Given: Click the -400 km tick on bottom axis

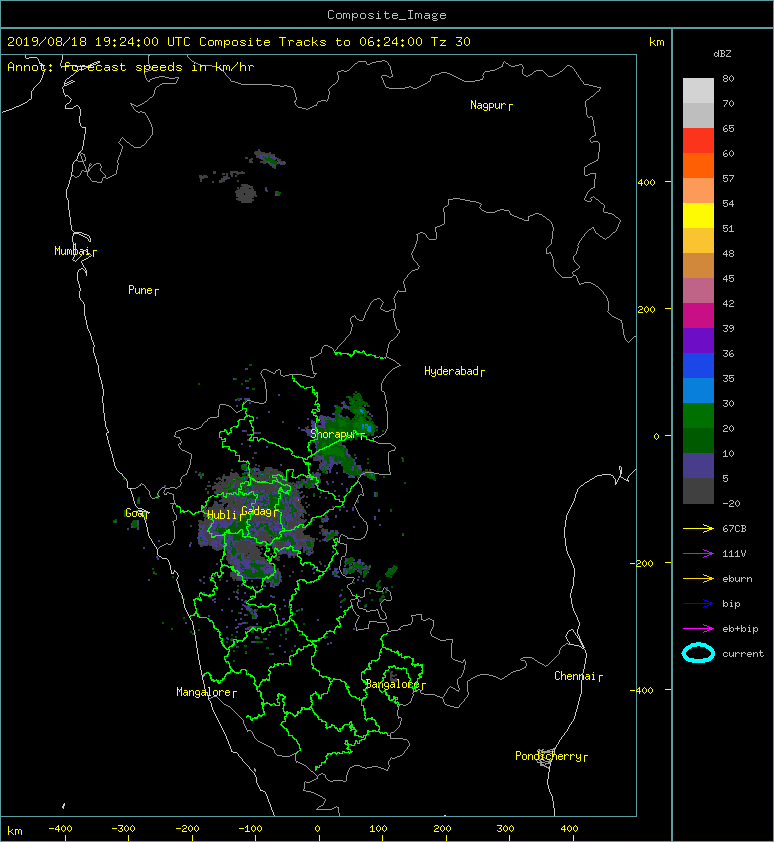Looking at the screenshot, I should [60, 829].
